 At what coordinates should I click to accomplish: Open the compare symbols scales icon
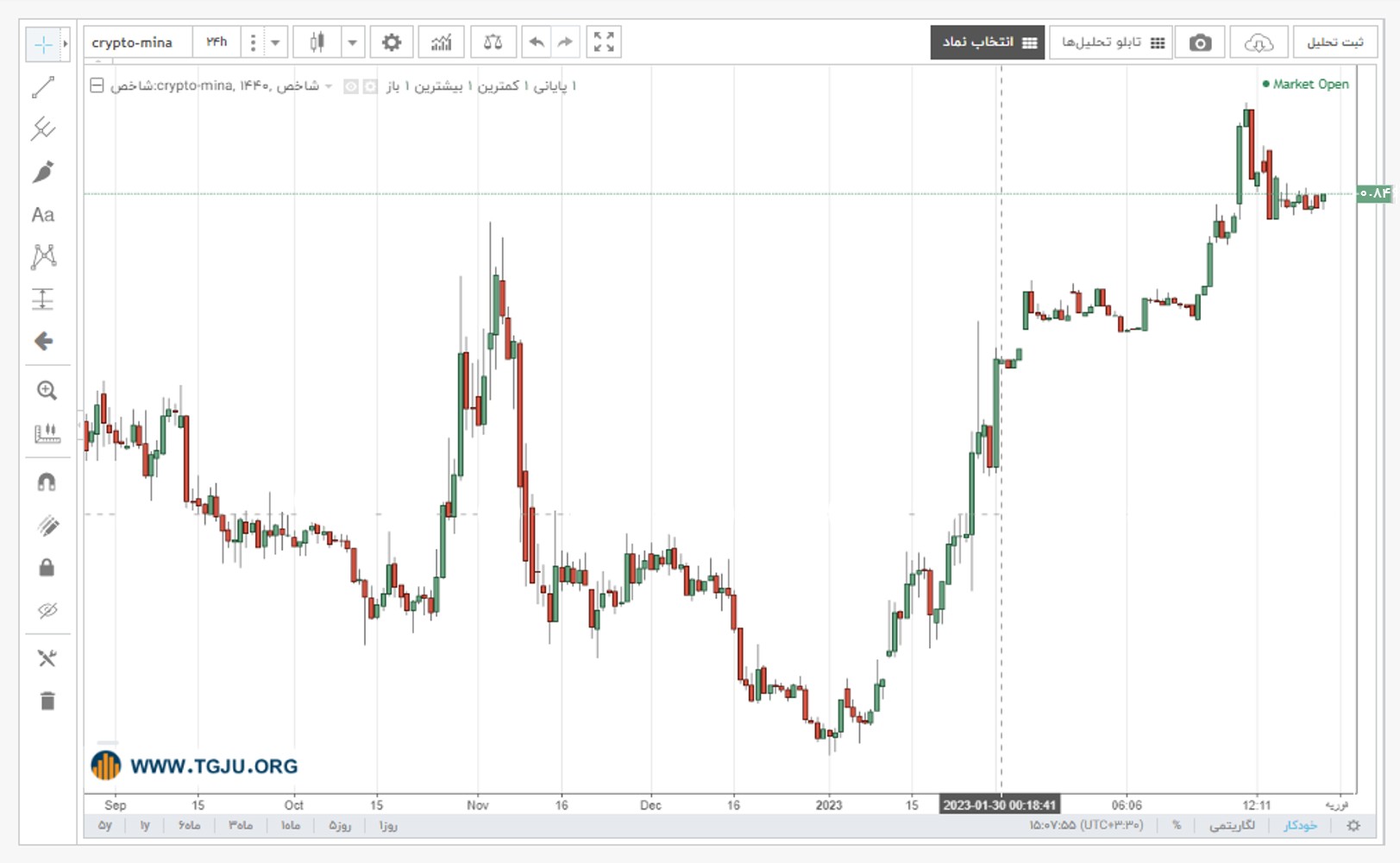tap(493, 41)
